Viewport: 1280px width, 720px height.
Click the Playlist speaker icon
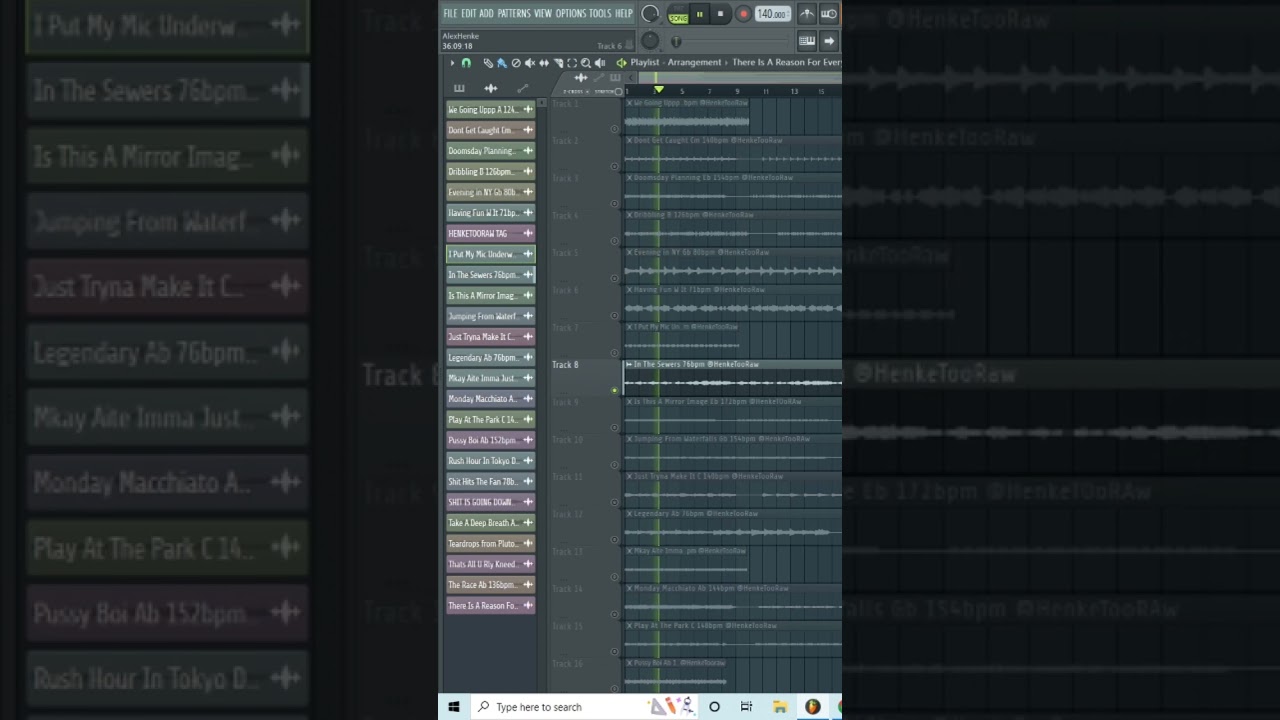(621, 63)
